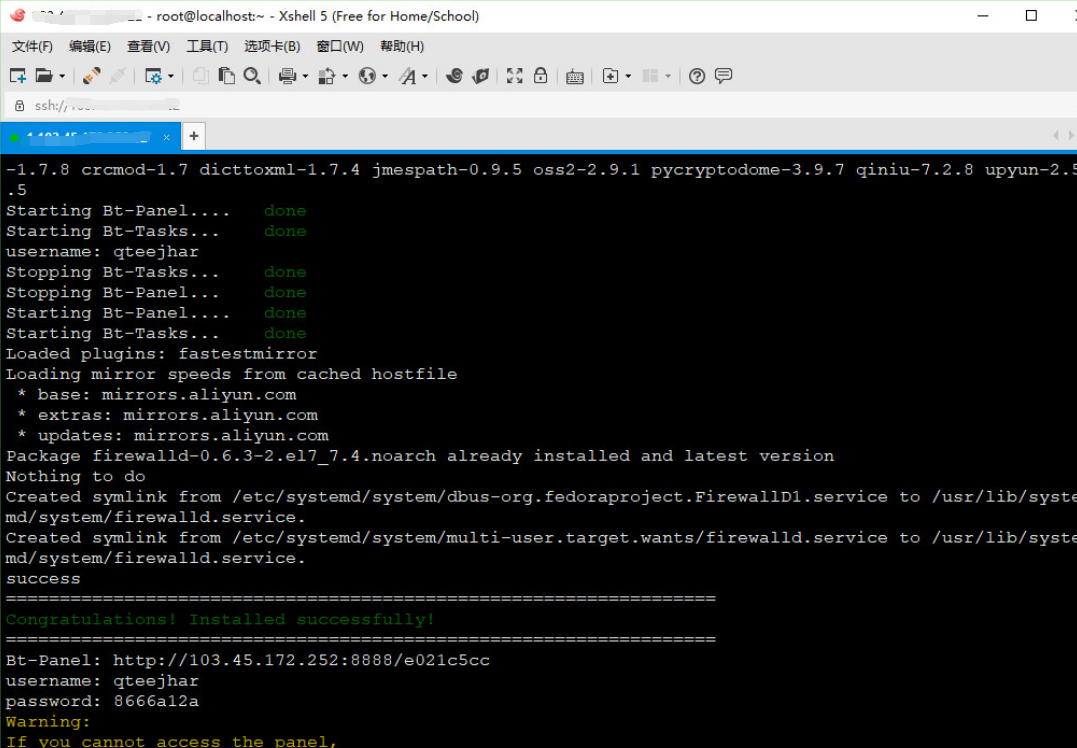1077x748 pixels.
Task: Click the greyed Reconnect plug icon
Action: (117, 76)
